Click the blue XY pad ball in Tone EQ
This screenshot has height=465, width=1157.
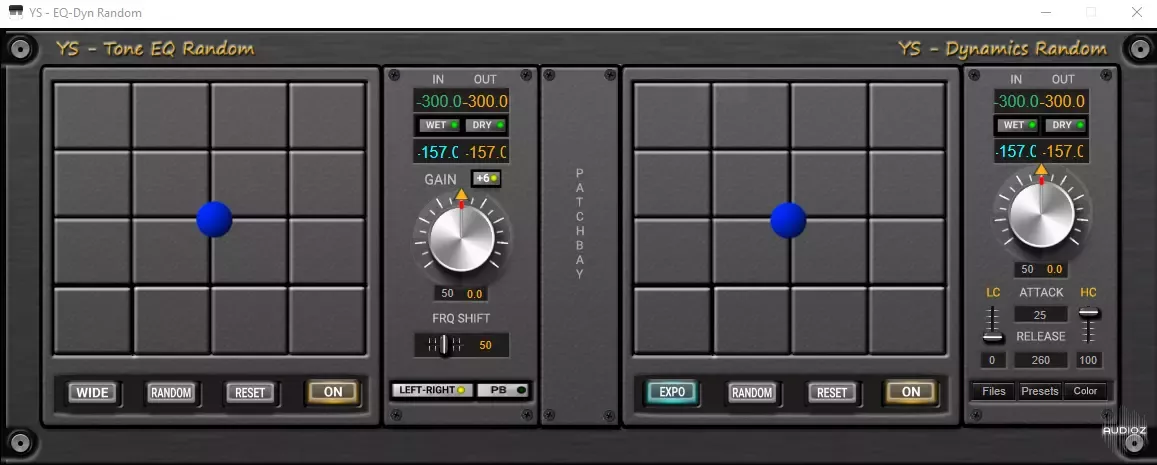tap(214, 219)
